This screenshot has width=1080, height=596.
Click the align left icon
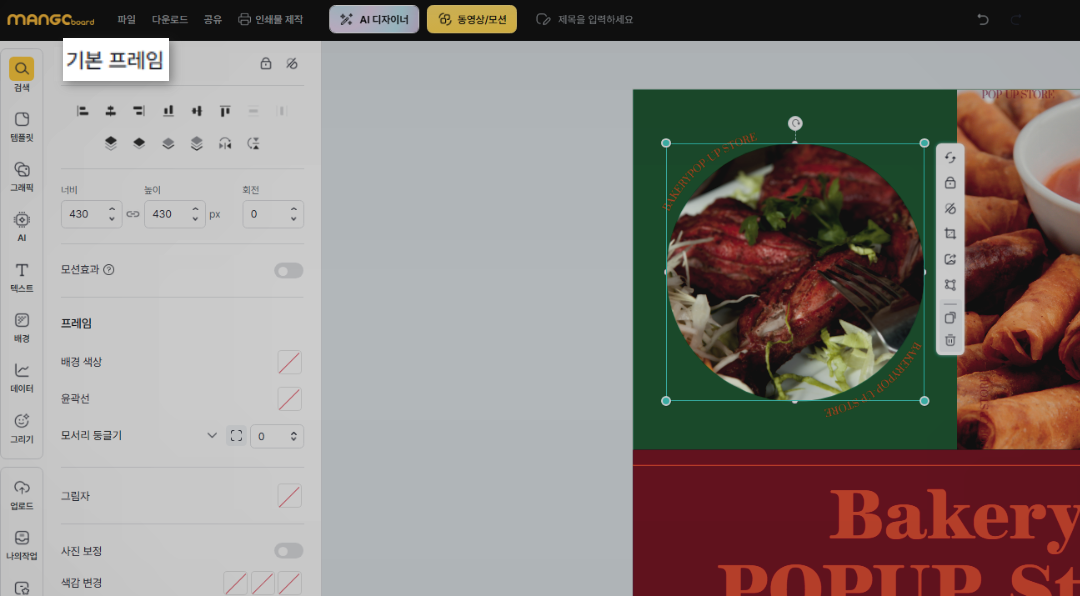pos(83,111)
